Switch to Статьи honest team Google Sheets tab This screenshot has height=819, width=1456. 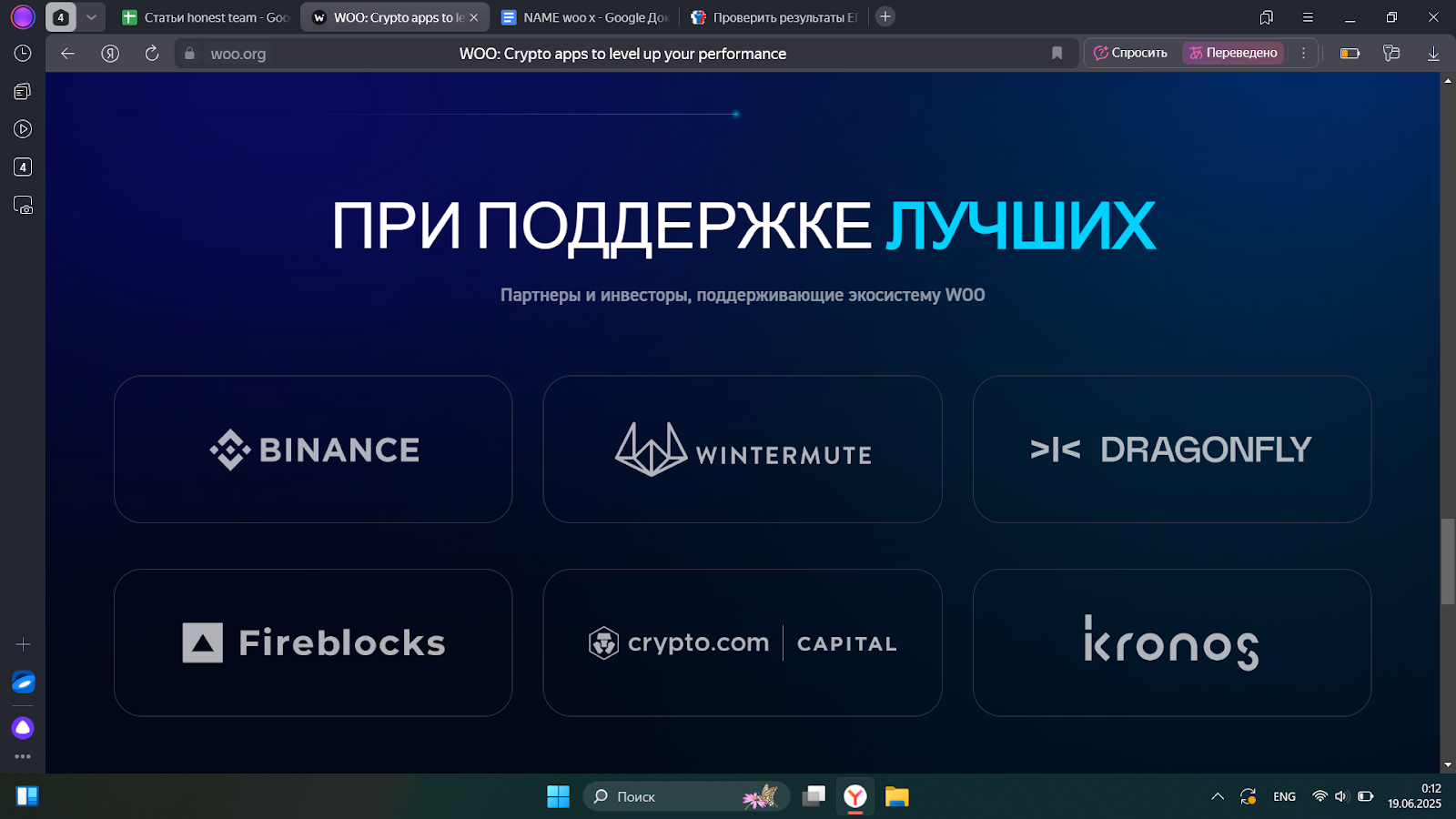(206, 17)
